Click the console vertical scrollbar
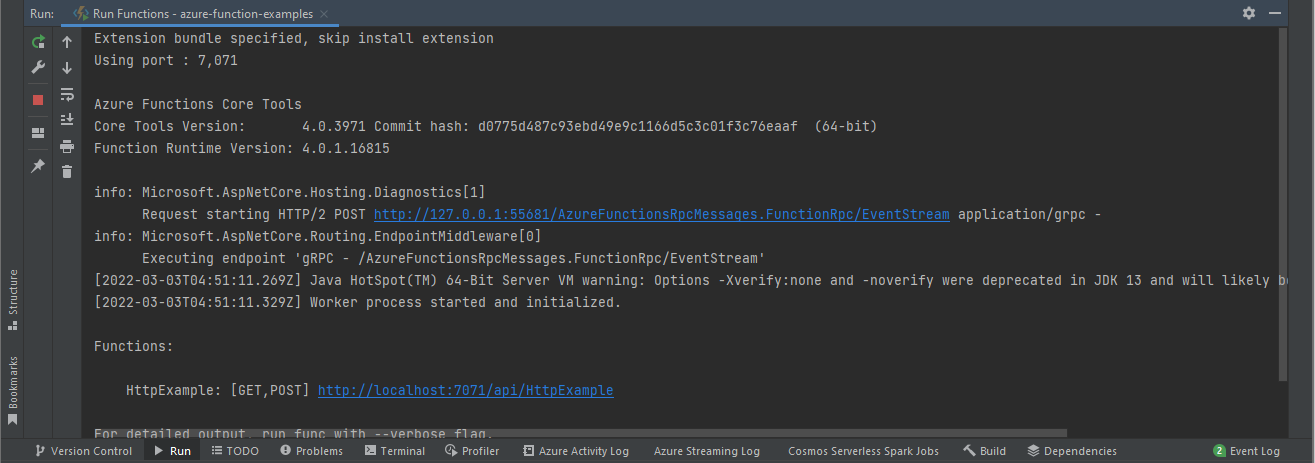This screenshot has height=463, width=1315. click(x=1282, y=200)
